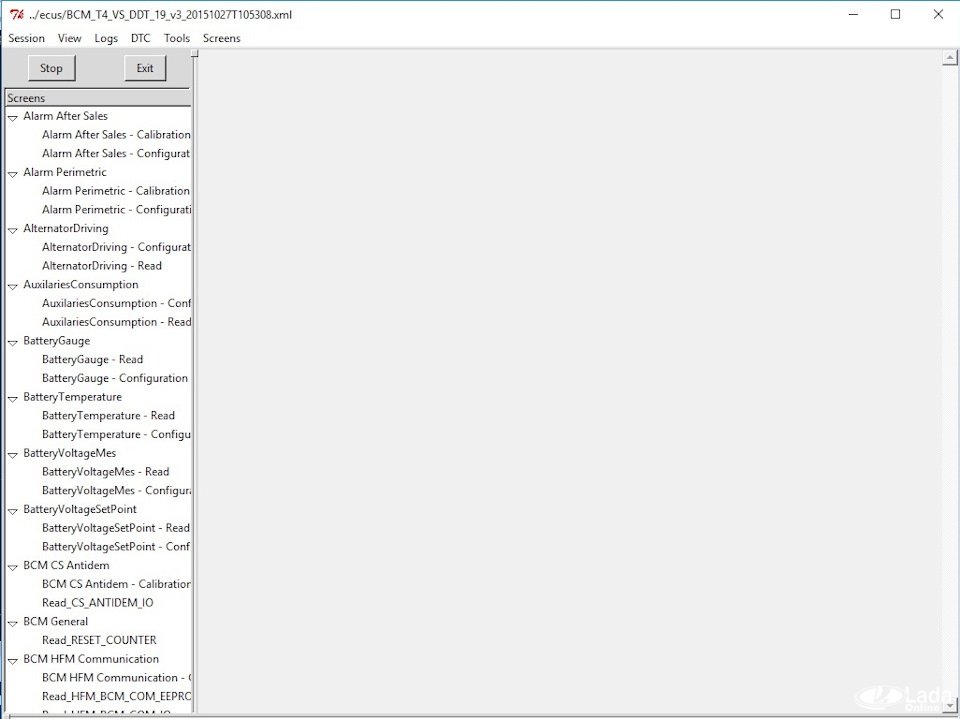The image size is (960, 719).
Task: Click the Stop button
Action: pos(51,68)
